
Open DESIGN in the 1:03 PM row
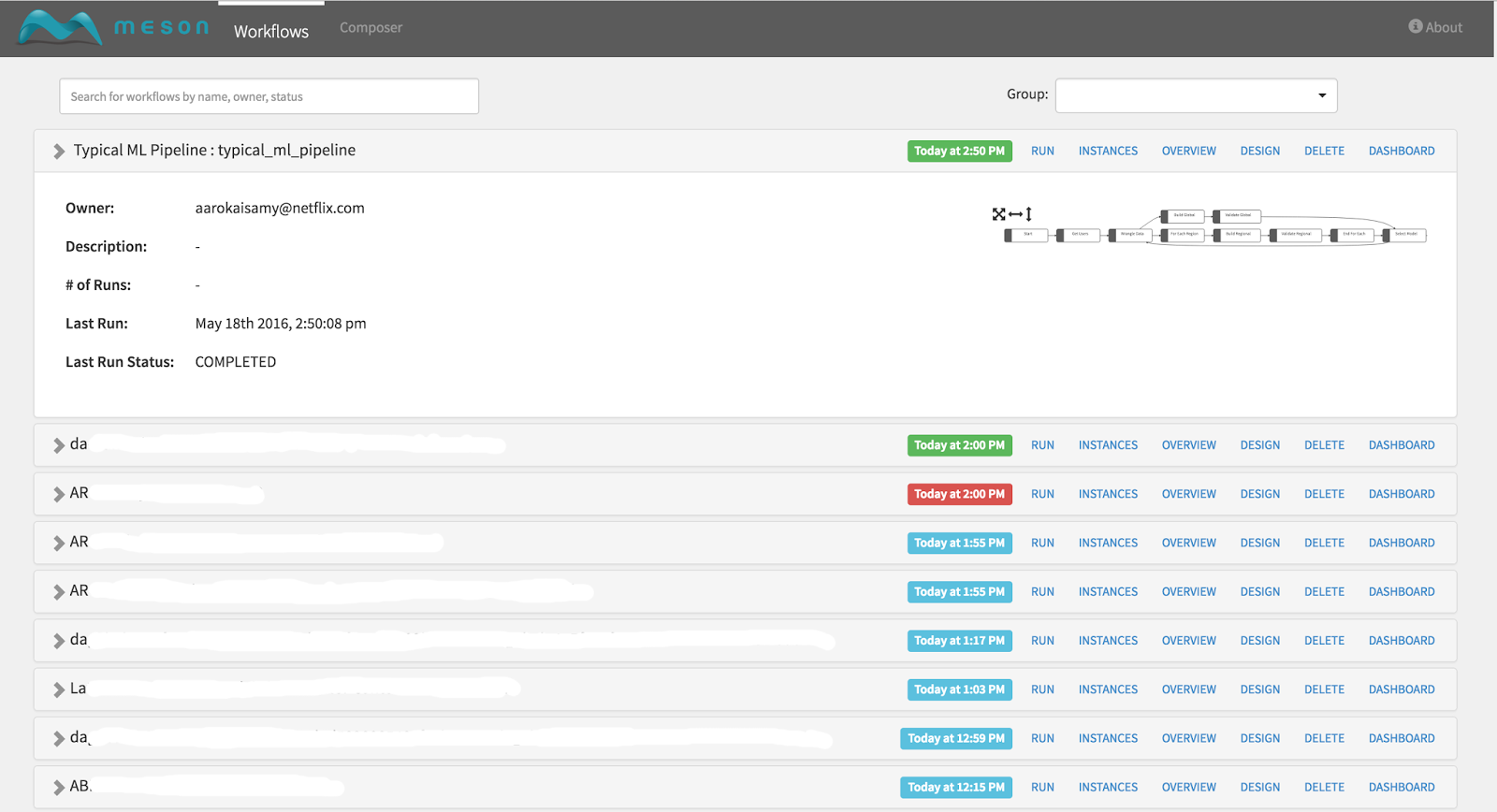click(1260, 689)
